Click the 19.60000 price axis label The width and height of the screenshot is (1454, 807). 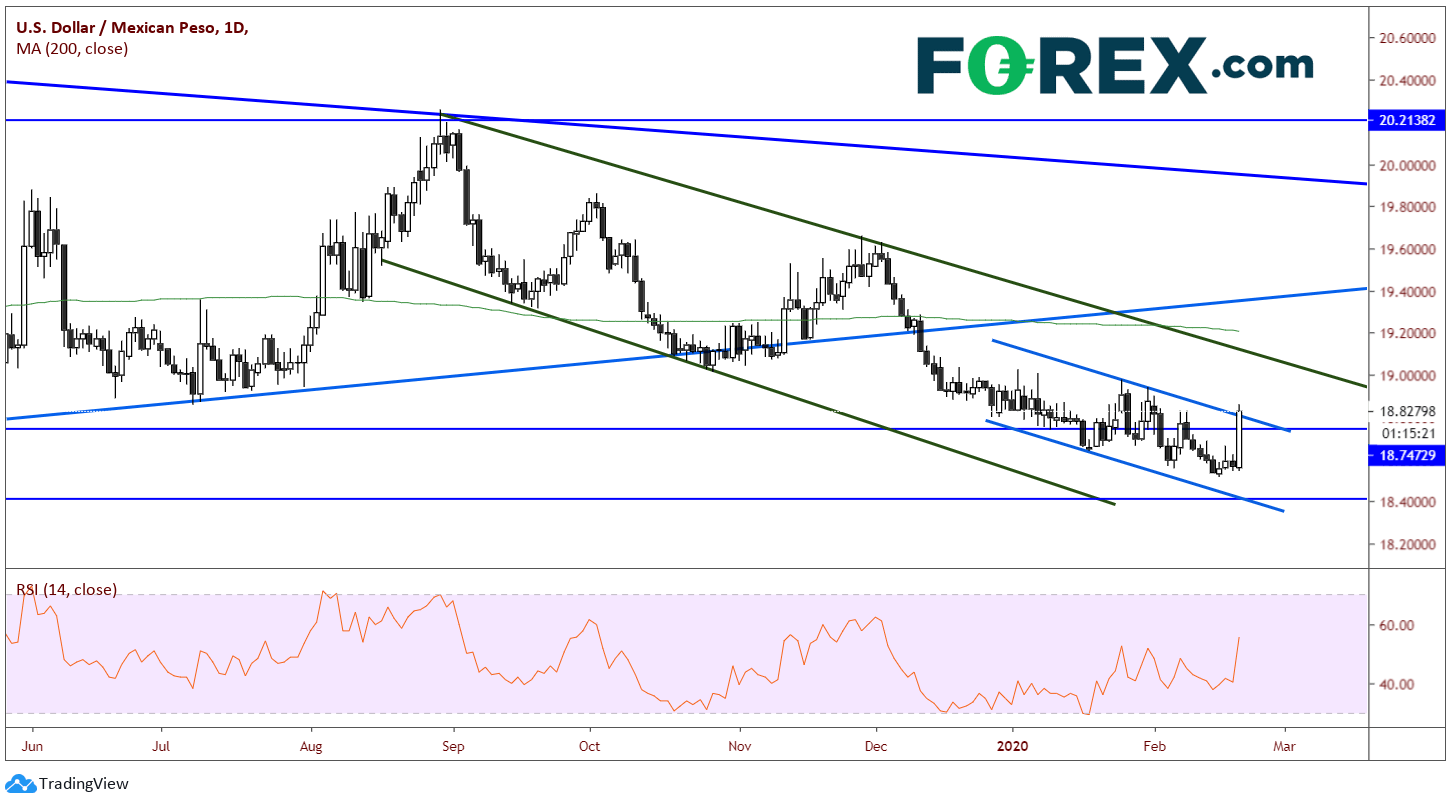pos(1408,249)
